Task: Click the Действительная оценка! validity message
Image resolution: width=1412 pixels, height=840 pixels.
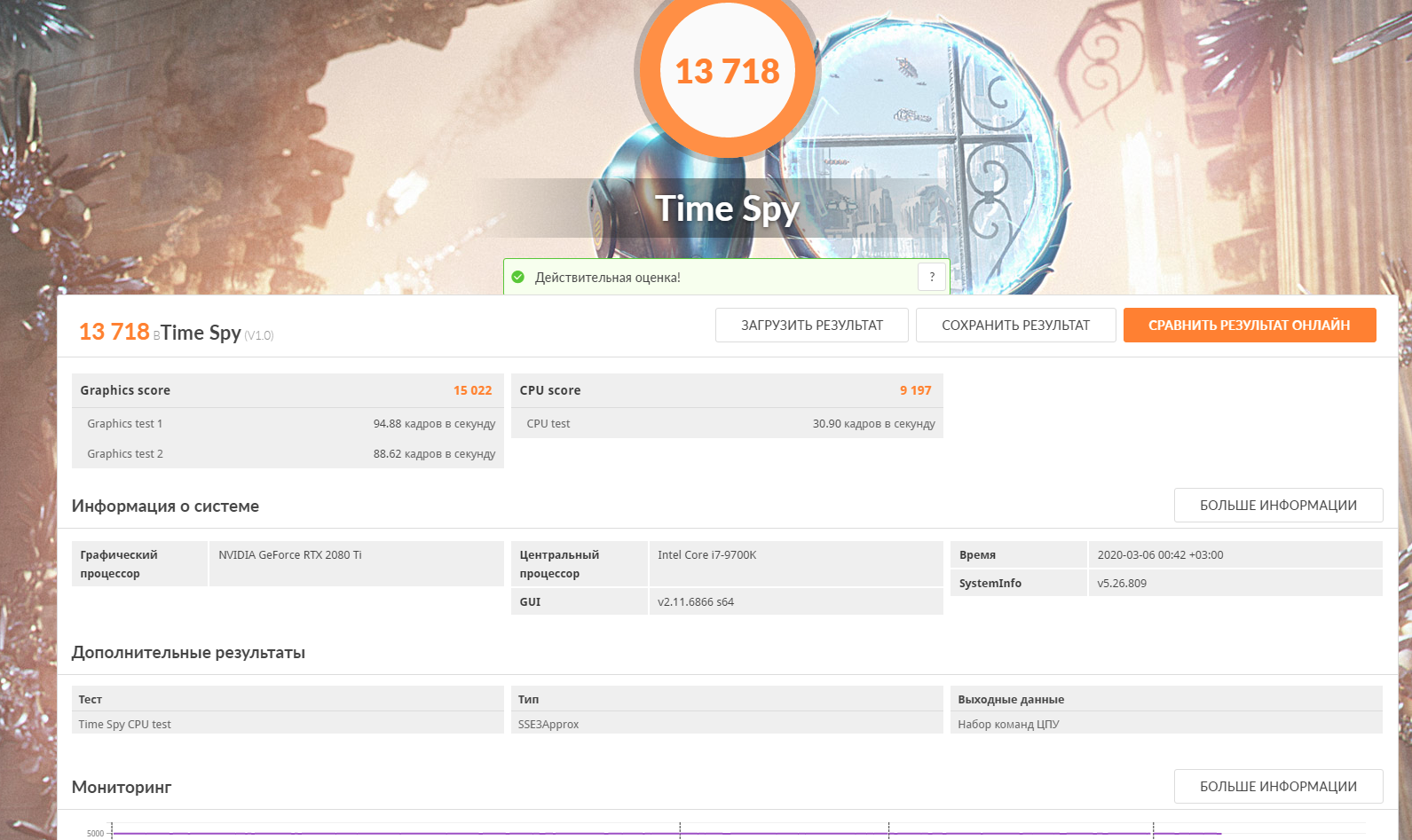Action: coord(608,278)
